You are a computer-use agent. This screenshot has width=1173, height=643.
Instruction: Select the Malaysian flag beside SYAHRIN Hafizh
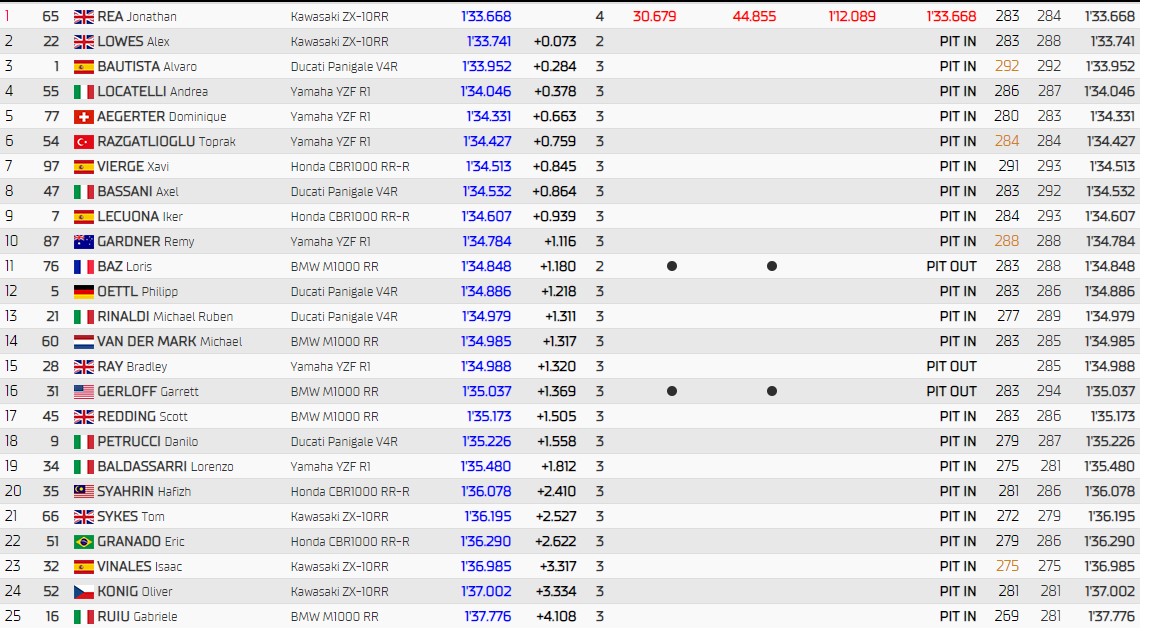click(84, 491)
